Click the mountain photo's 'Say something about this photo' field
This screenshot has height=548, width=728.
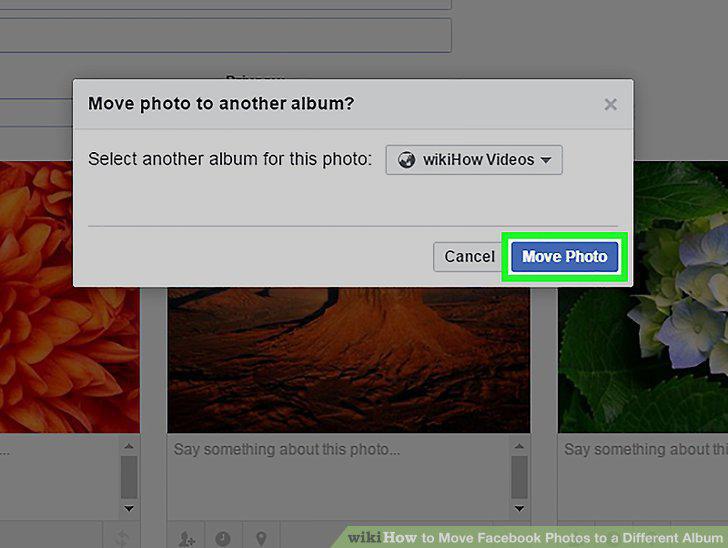click(339, 477)
